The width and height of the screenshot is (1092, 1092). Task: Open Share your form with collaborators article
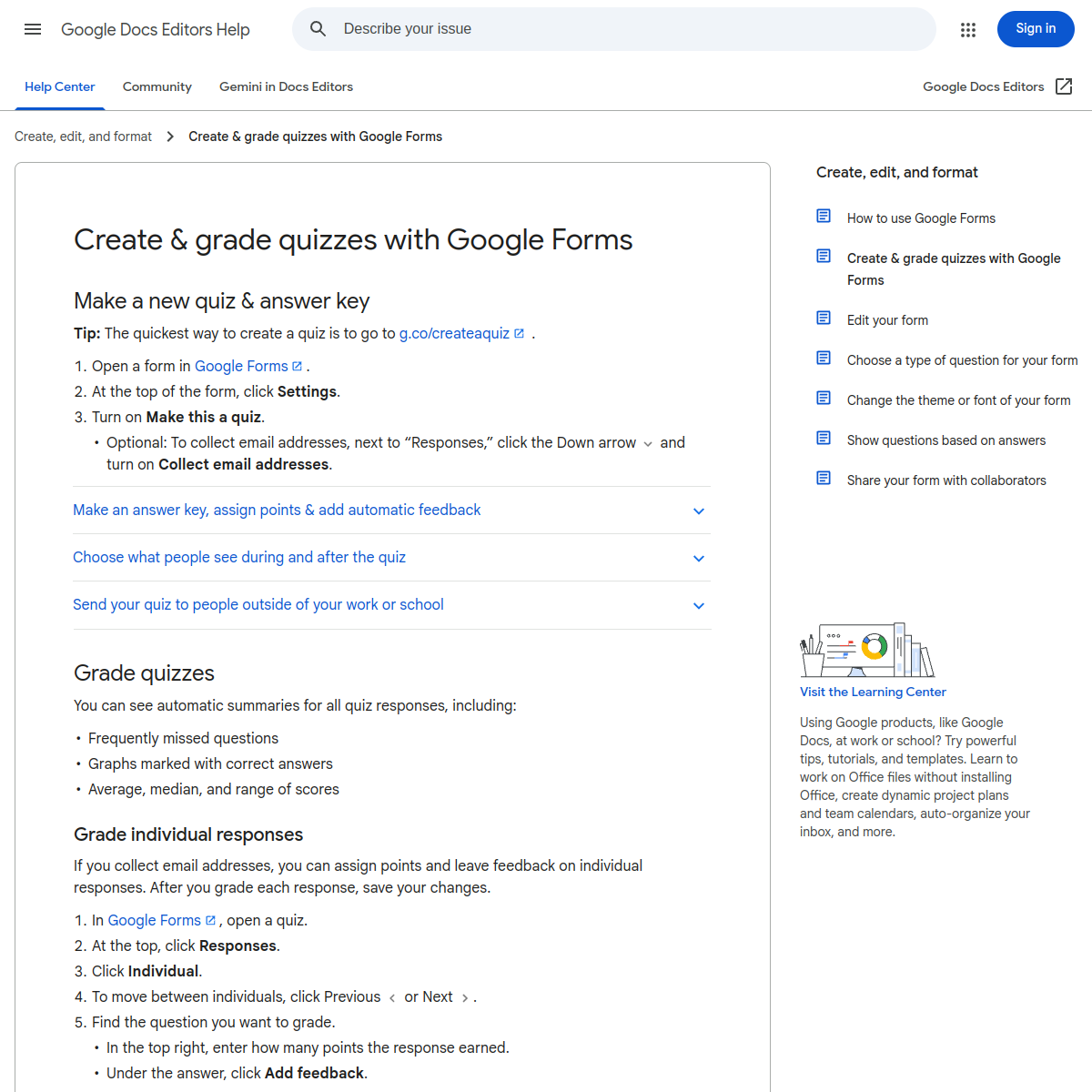(946, 480)
